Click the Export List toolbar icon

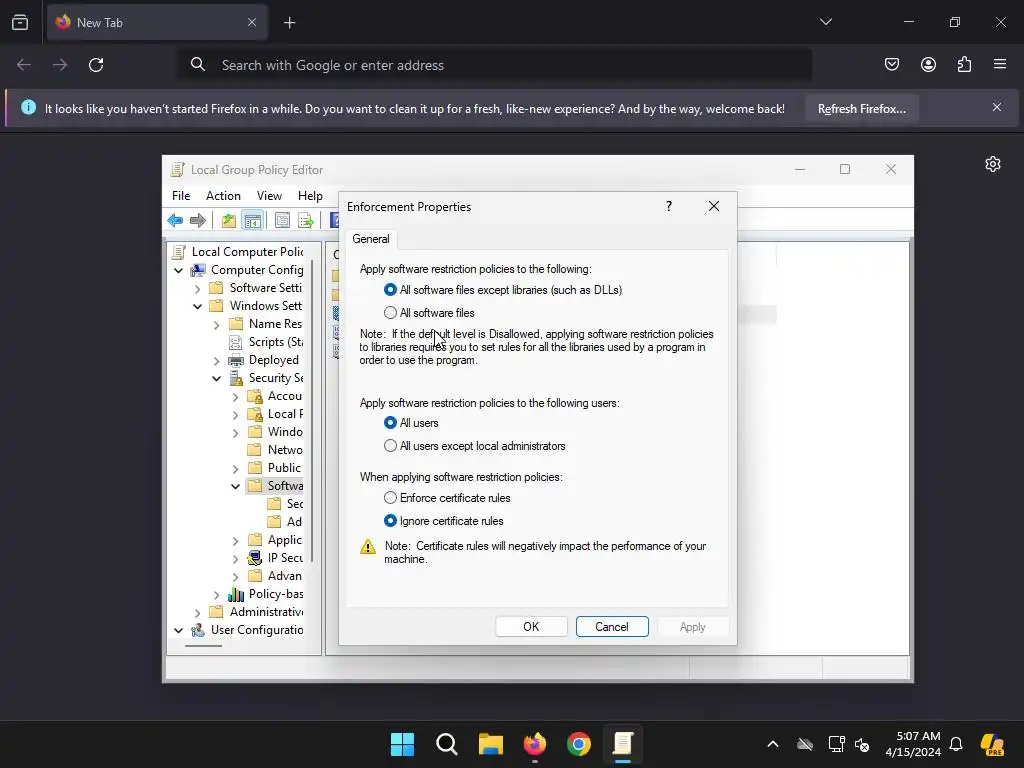pos(306,221)
